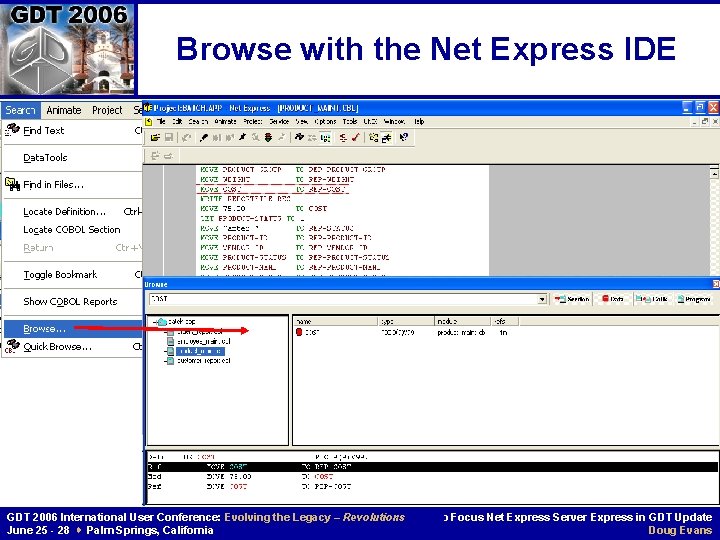Sort by the type column header
This screenshot has height=540, width=720.
pos(406,321)
